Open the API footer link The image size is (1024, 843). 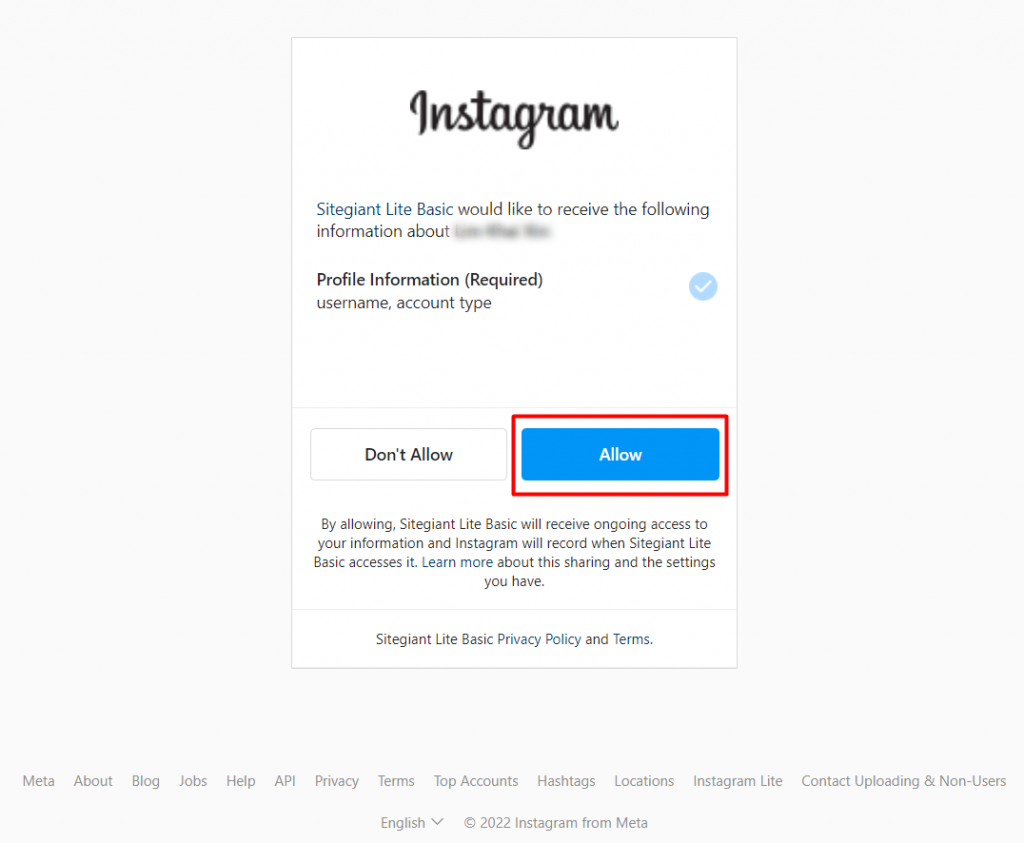(x=285, y=781)
